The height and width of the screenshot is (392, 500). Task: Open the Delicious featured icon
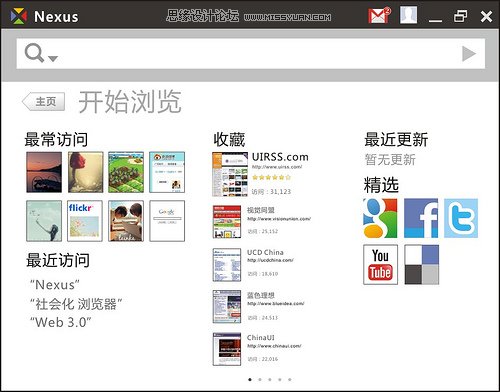coord(422,265)
